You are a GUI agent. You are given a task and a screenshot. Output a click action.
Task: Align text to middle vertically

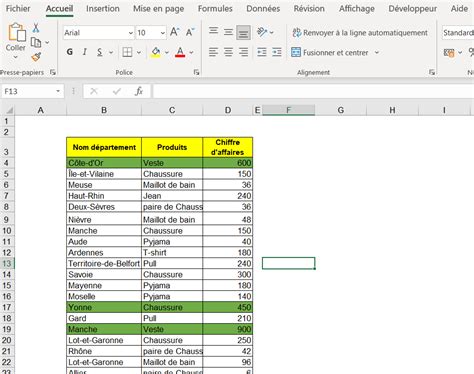pyautogui.click(x=228, y=32)
